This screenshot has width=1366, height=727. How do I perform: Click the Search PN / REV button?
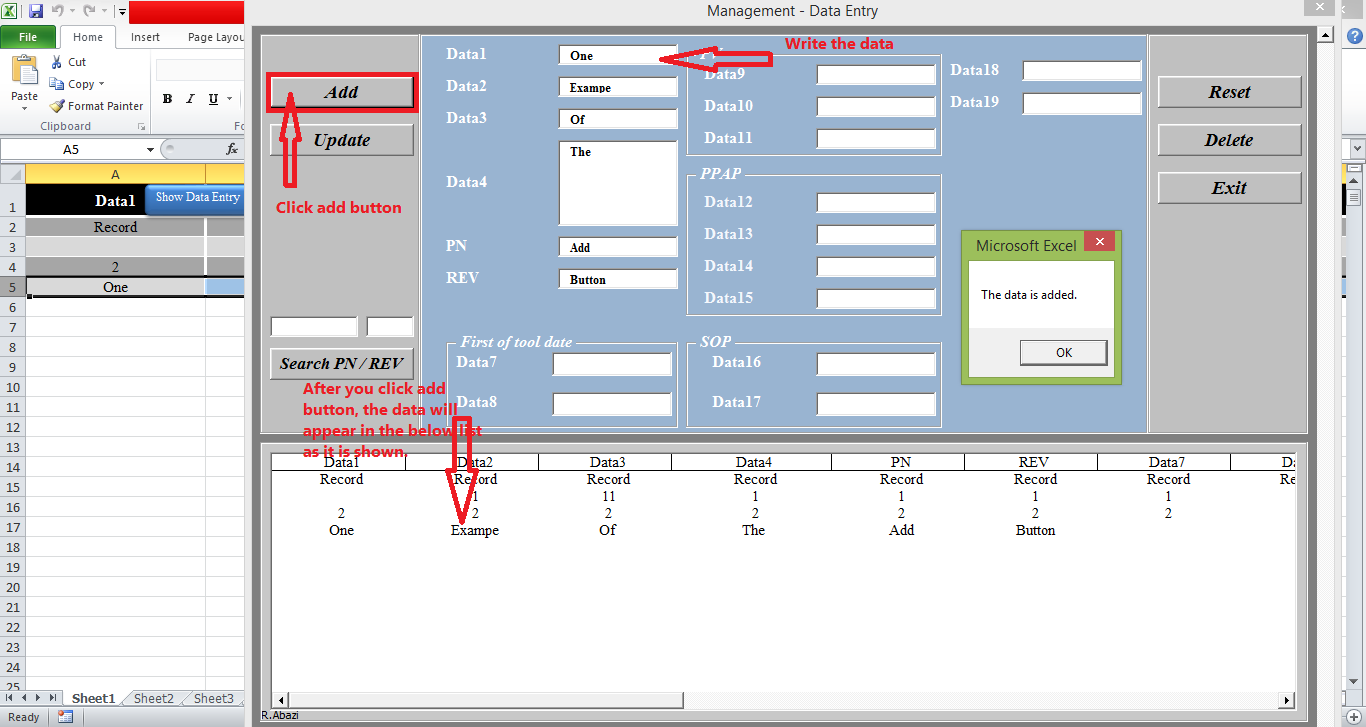click(342, 363)
